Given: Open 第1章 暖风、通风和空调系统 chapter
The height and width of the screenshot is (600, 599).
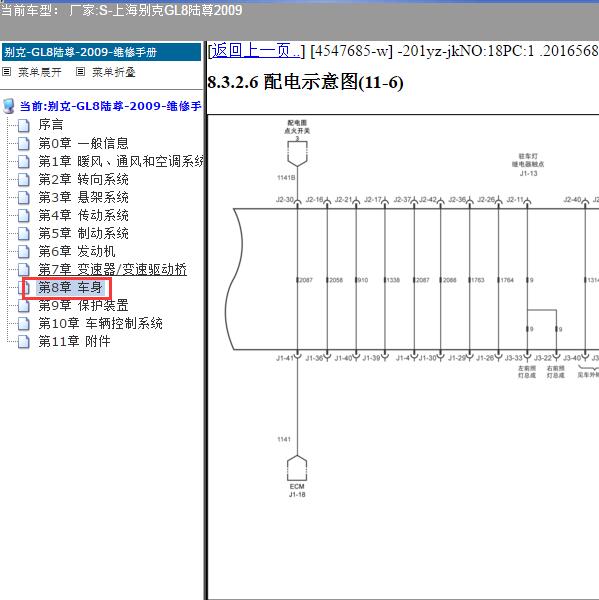Looking at the screenshot, I should point(121,161).
